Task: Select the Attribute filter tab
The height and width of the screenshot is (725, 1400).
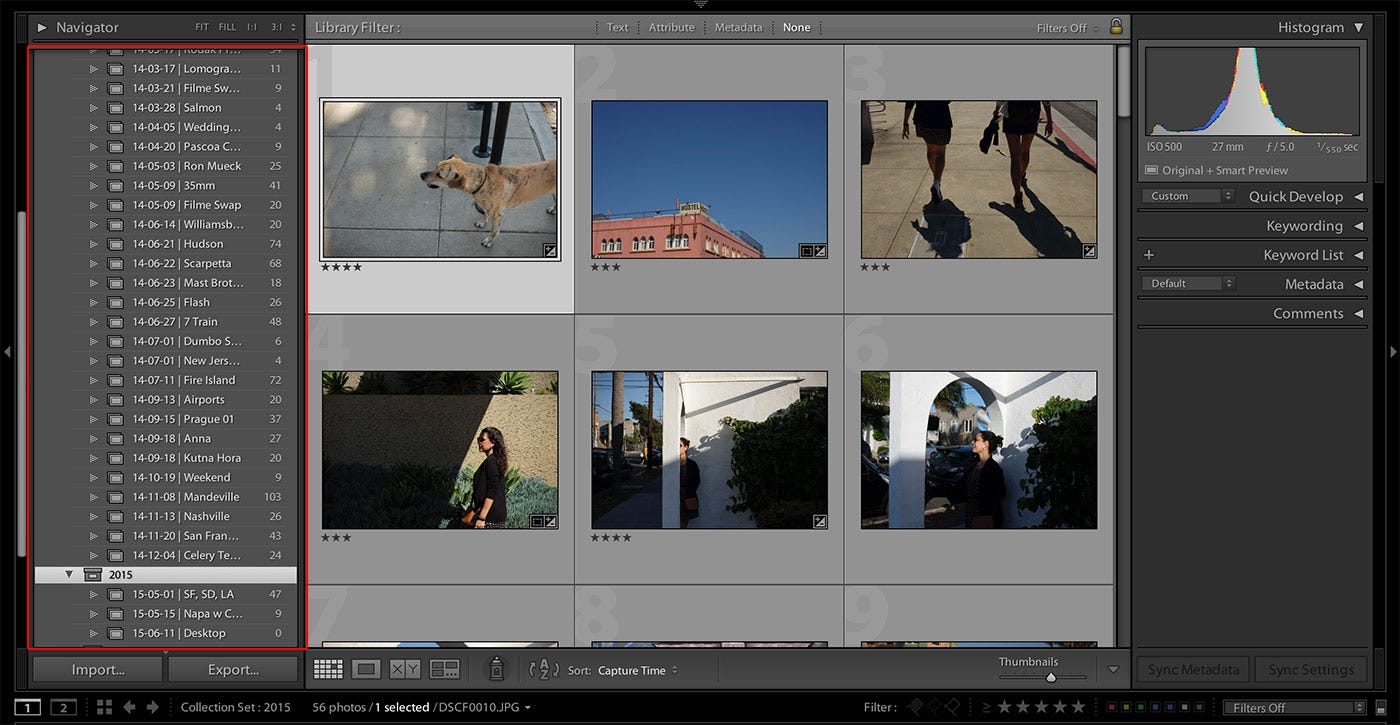Action: pos(672,27)
